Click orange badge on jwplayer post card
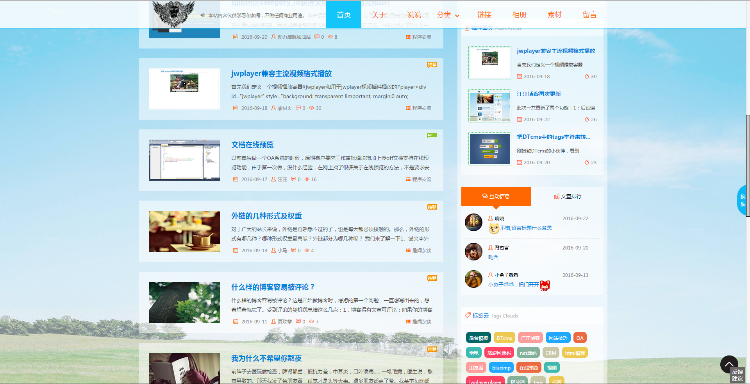 (x=432, y=65)
